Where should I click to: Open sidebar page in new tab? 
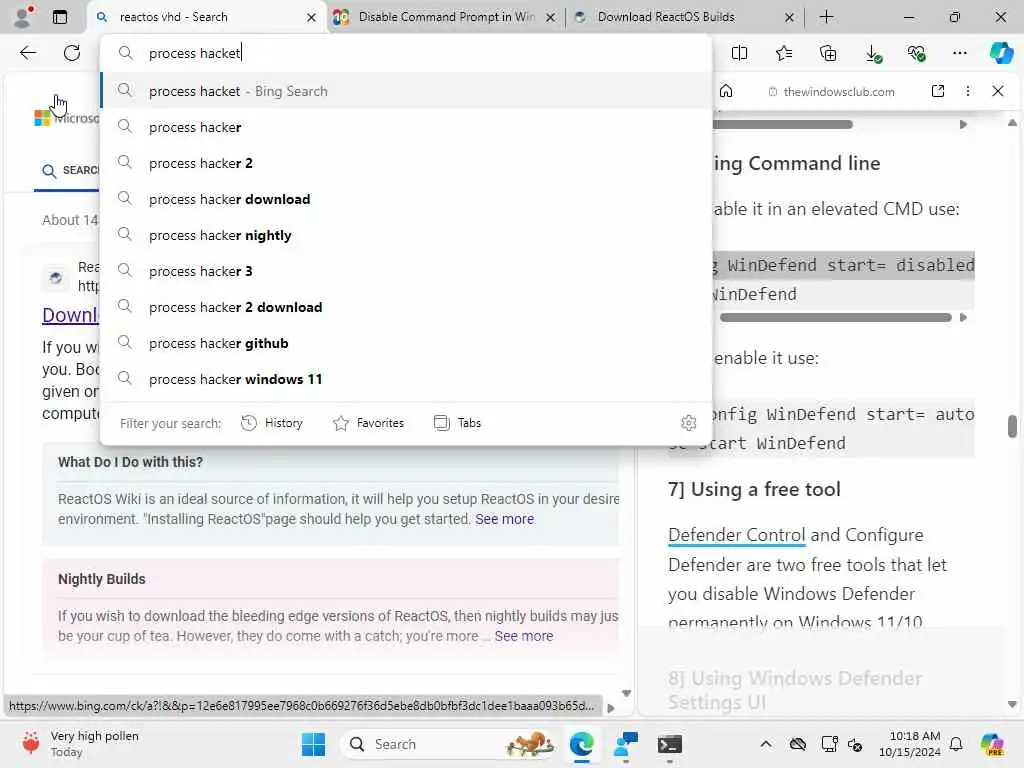pos(938,91)
